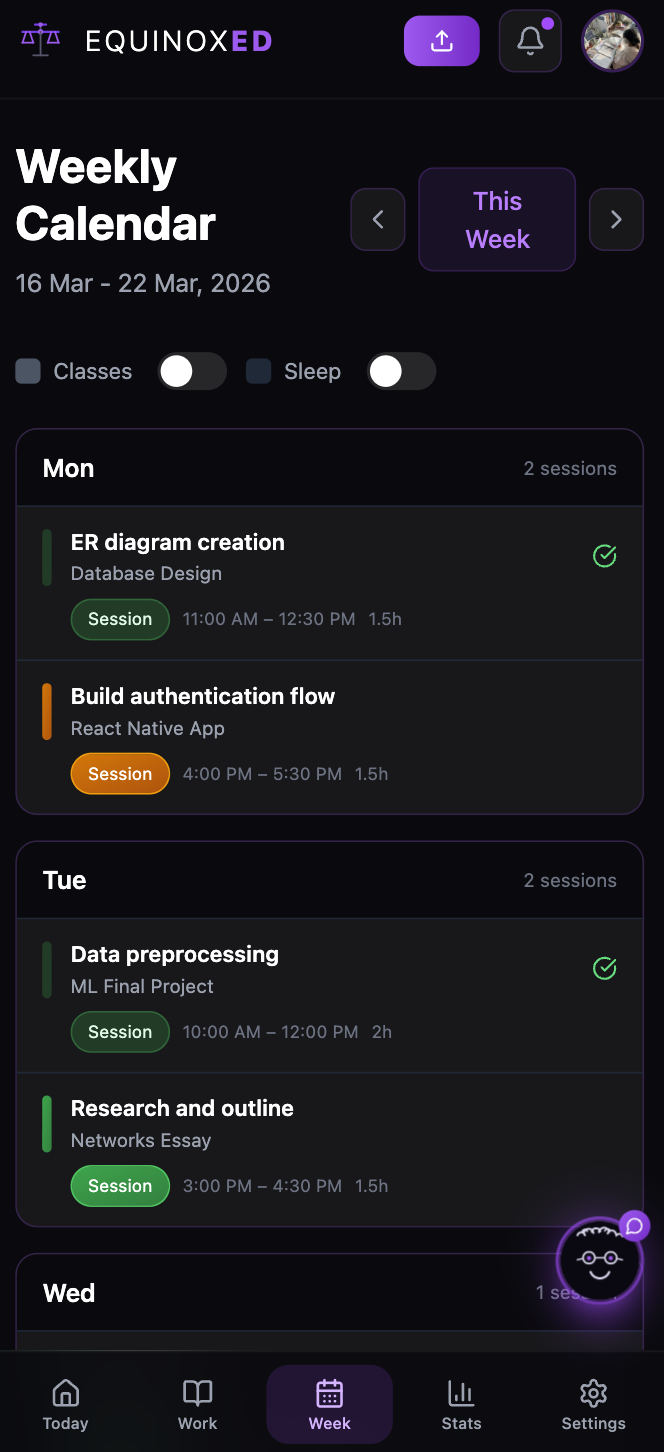Open your profile avatar picture

click(x=611, y=40)
